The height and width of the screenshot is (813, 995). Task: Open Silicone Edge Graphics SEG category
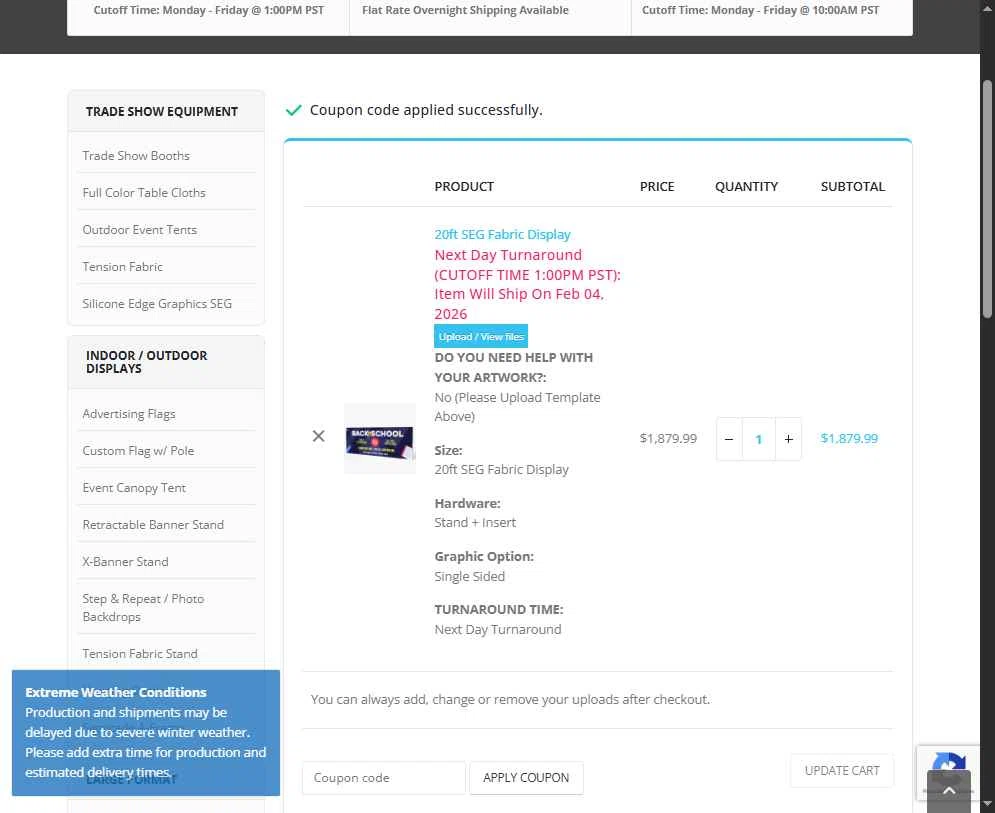point(157,303)
